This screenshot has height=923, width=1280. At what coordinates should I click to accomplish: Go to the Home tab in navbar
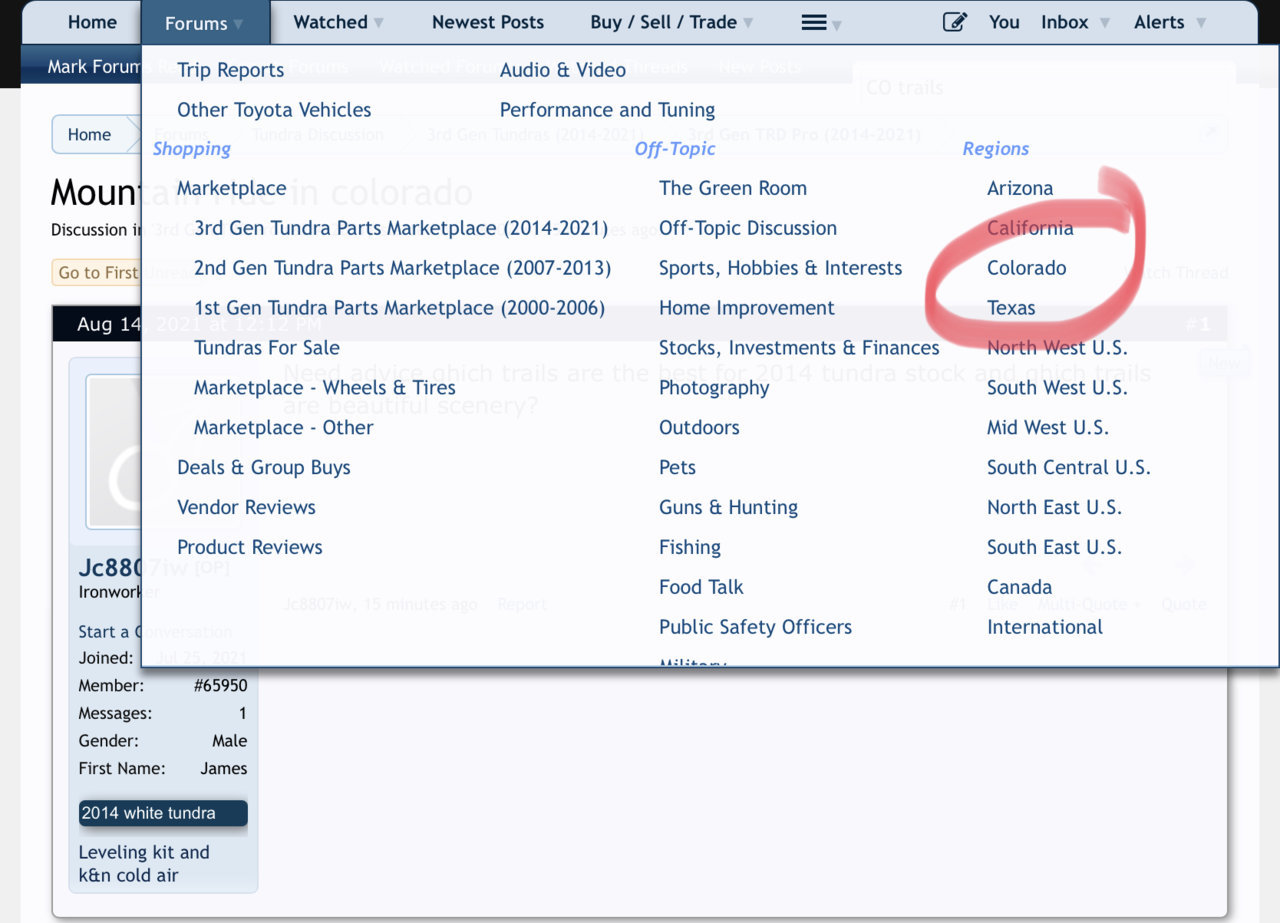(x=92, y=22)
